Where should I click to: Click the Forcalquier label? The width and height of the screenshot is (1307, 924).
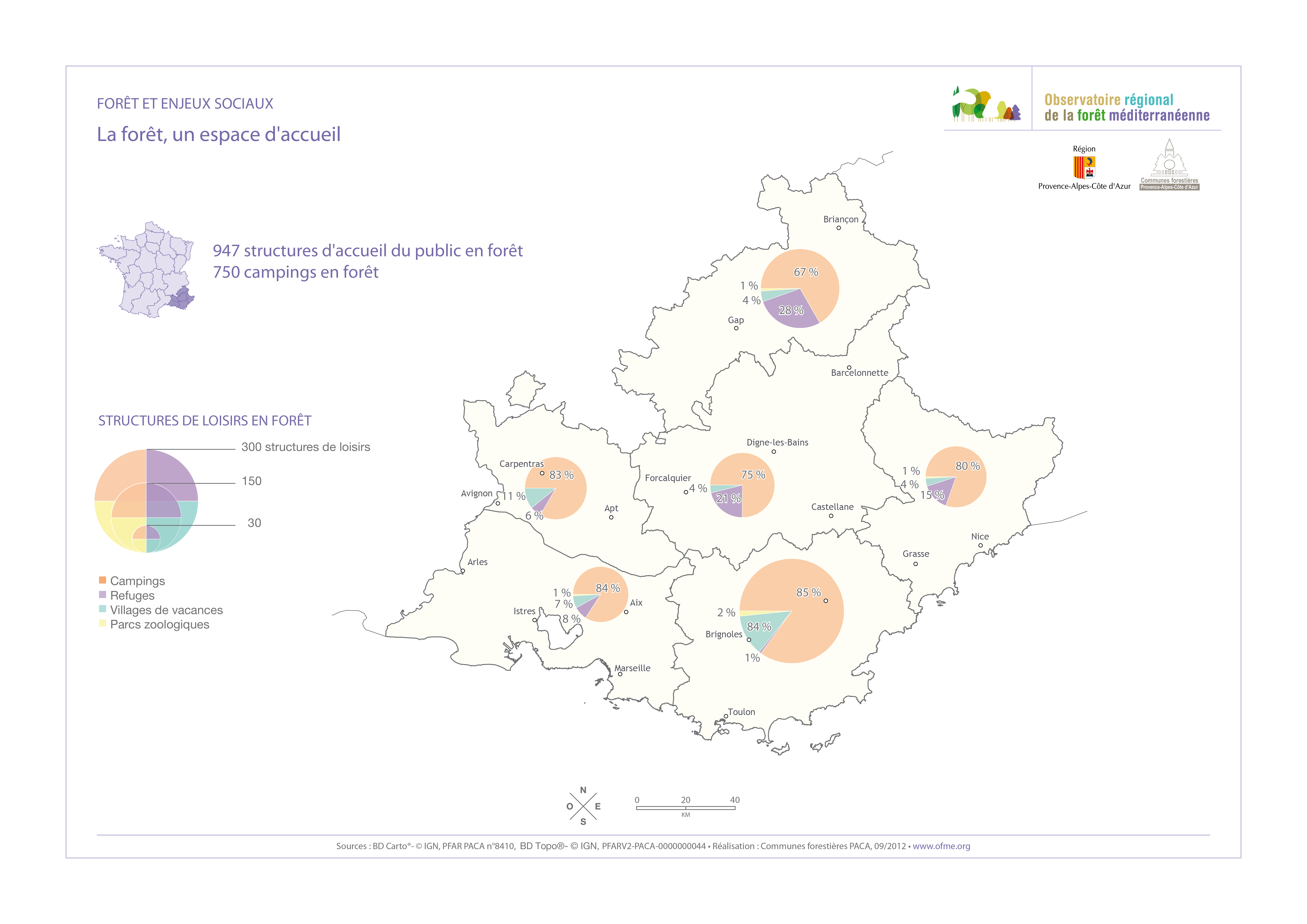(x=668, y=478)
